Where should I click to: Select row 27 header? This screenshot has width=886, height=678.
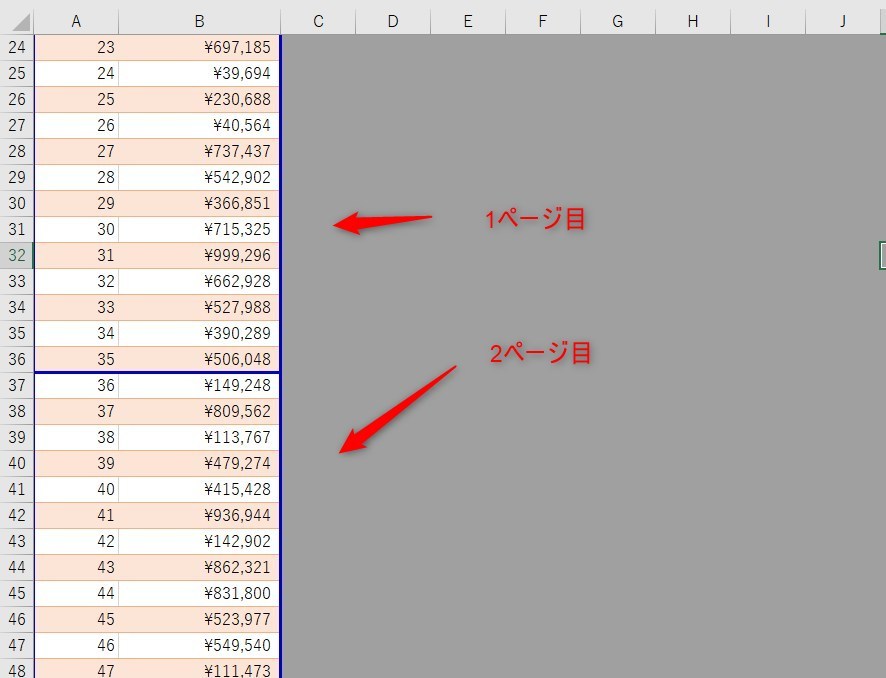[x=17, y=125]
